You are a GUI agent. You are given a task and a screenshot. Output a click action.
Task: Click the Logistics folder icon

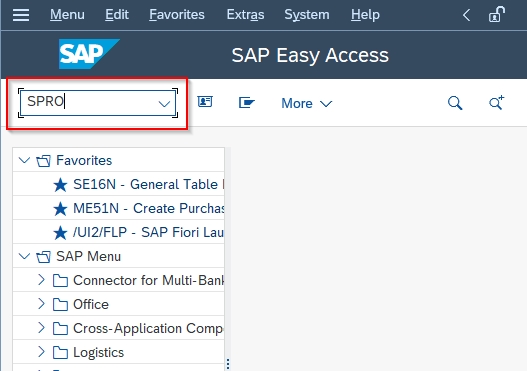(60, 353)
